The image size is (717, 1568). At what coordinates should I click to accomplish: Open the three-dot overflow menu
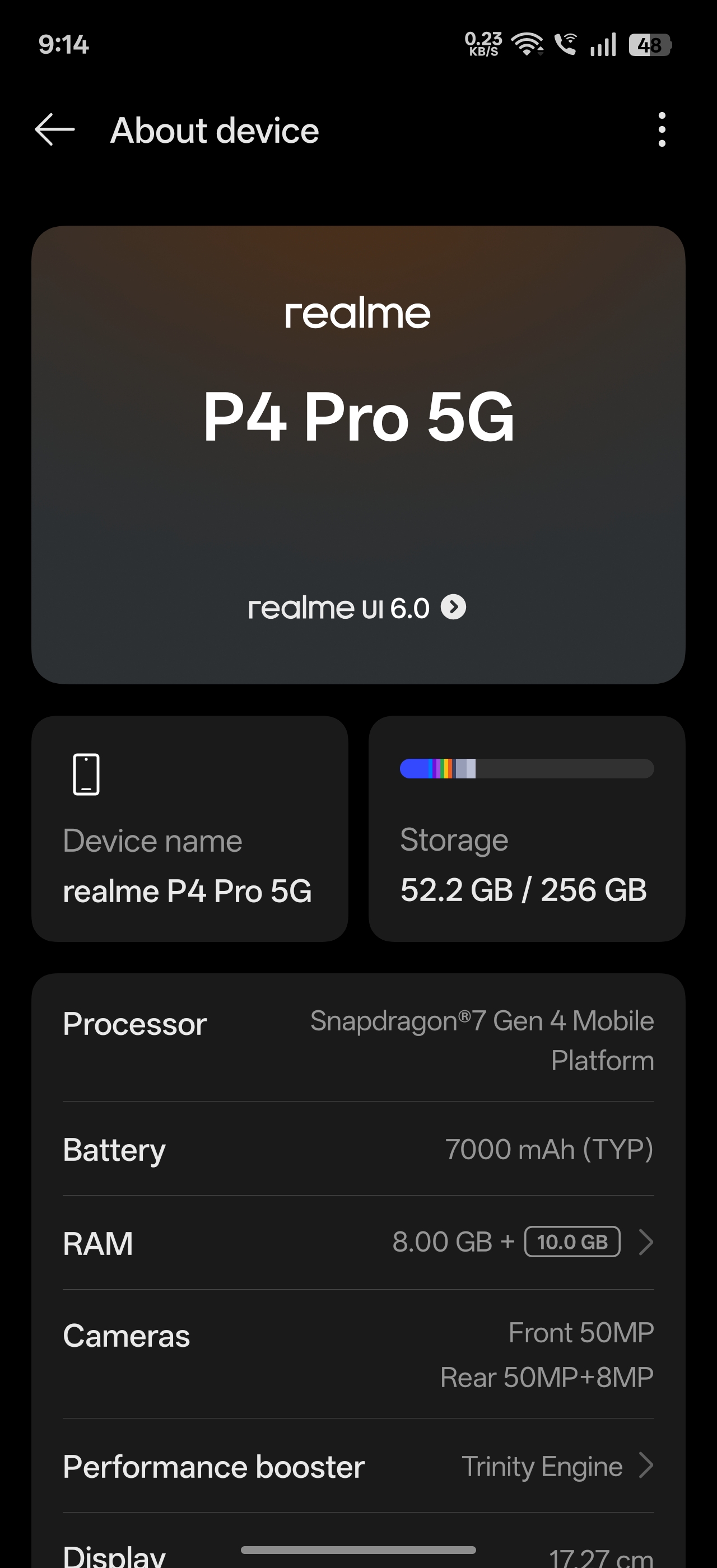point(662,130)
